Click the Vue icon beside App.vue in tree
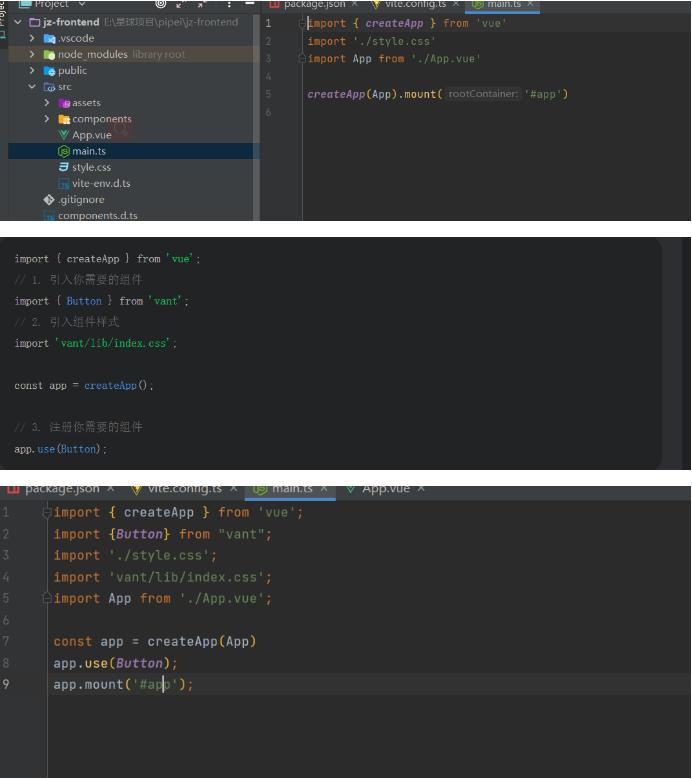 (64, 135)
